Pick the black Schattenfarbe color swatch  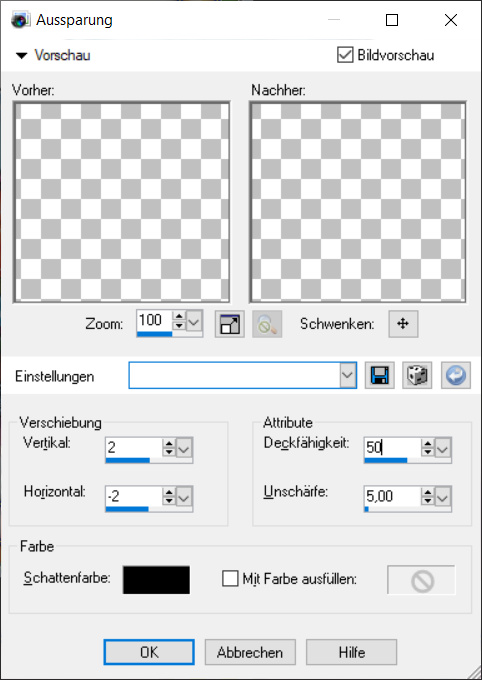(x=156, y=580)
